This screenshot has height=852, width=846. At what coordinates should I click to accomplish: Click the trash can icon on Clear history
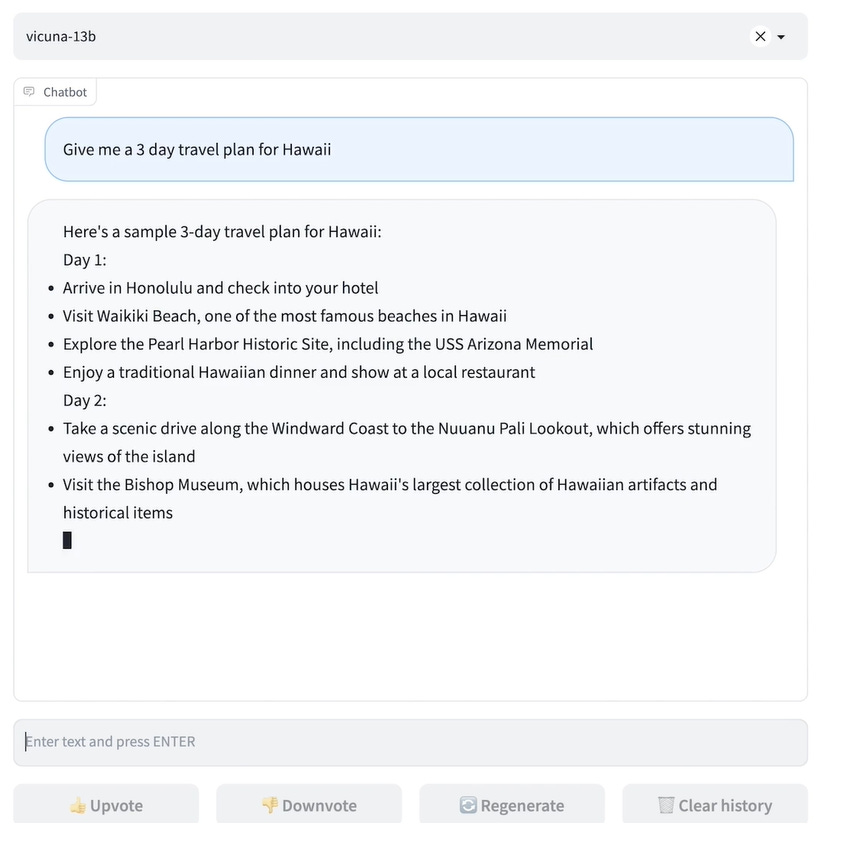(x=666, y=805)
